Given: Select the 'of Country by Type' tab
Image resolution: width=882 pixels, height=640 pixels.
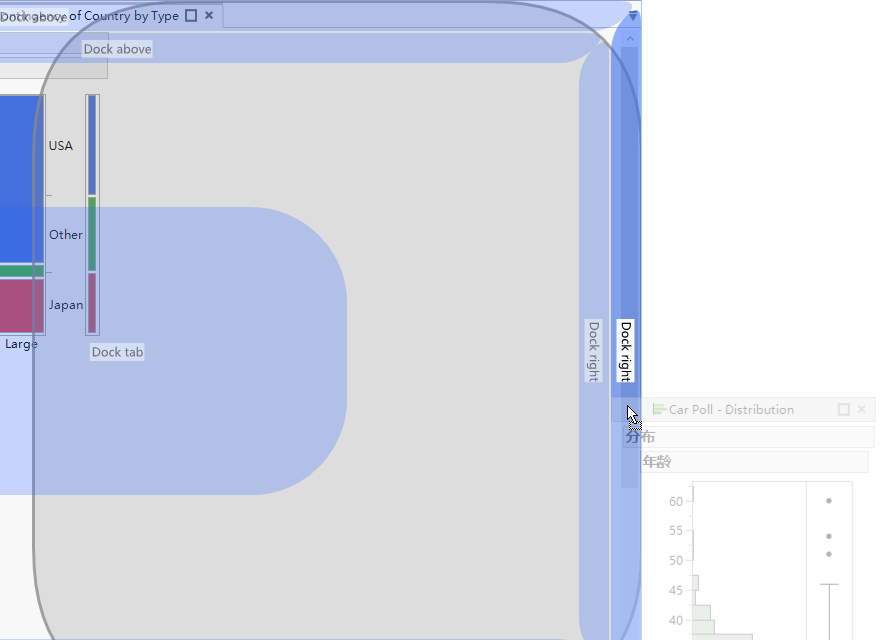Looking at the screenshot, I should 124,16.
